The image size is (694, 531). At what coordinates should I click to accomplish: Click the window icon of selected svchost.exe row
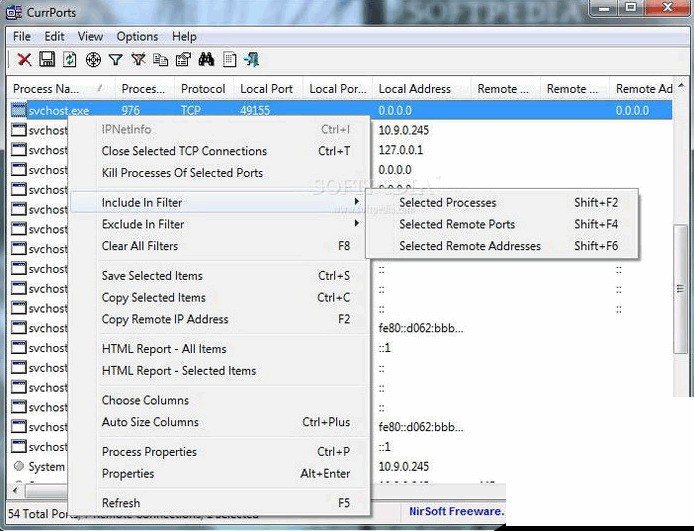(19, 110)
